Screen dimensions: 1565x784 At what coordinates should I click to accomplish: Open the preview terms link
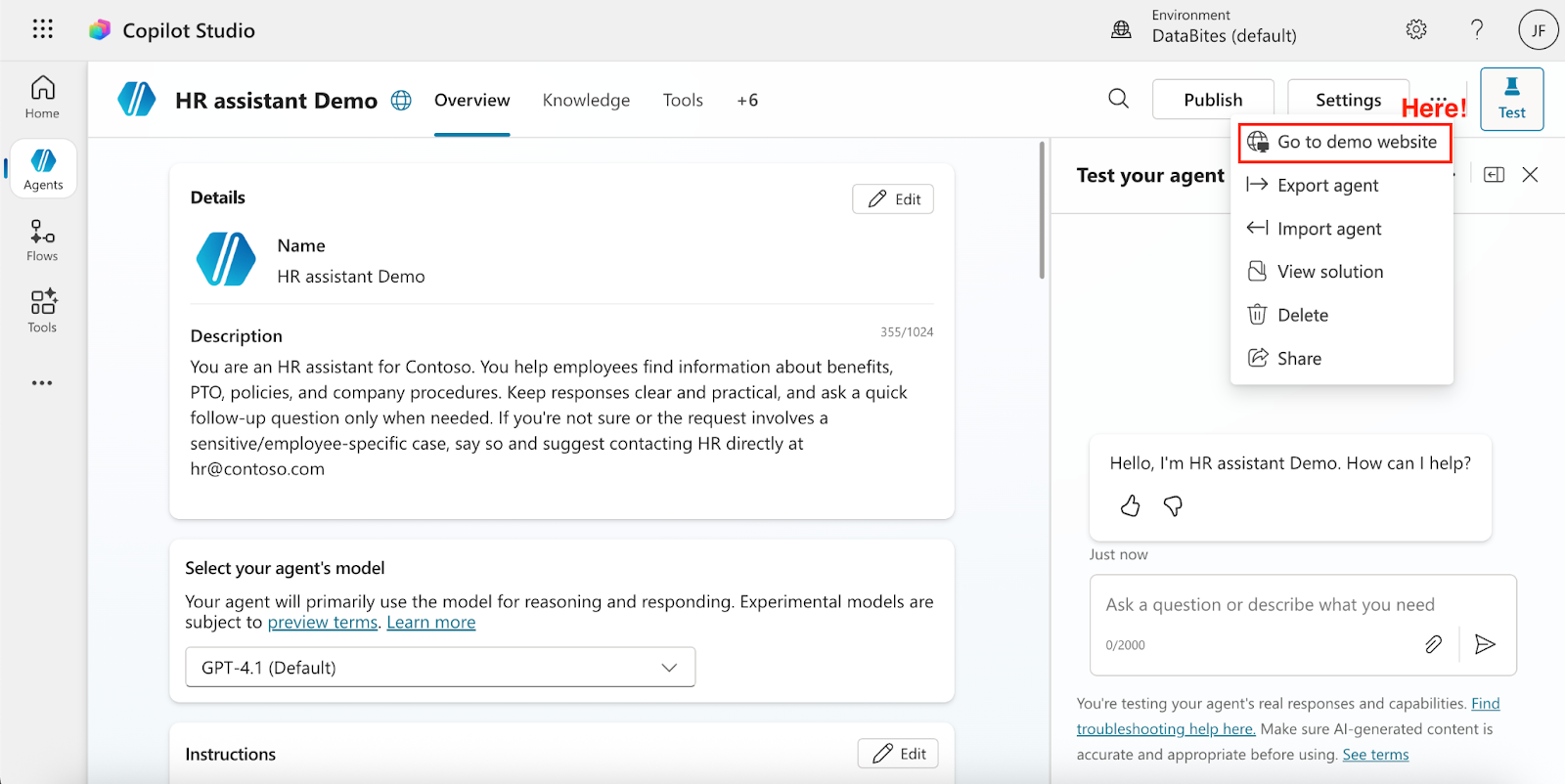click(x=323, y=623)
